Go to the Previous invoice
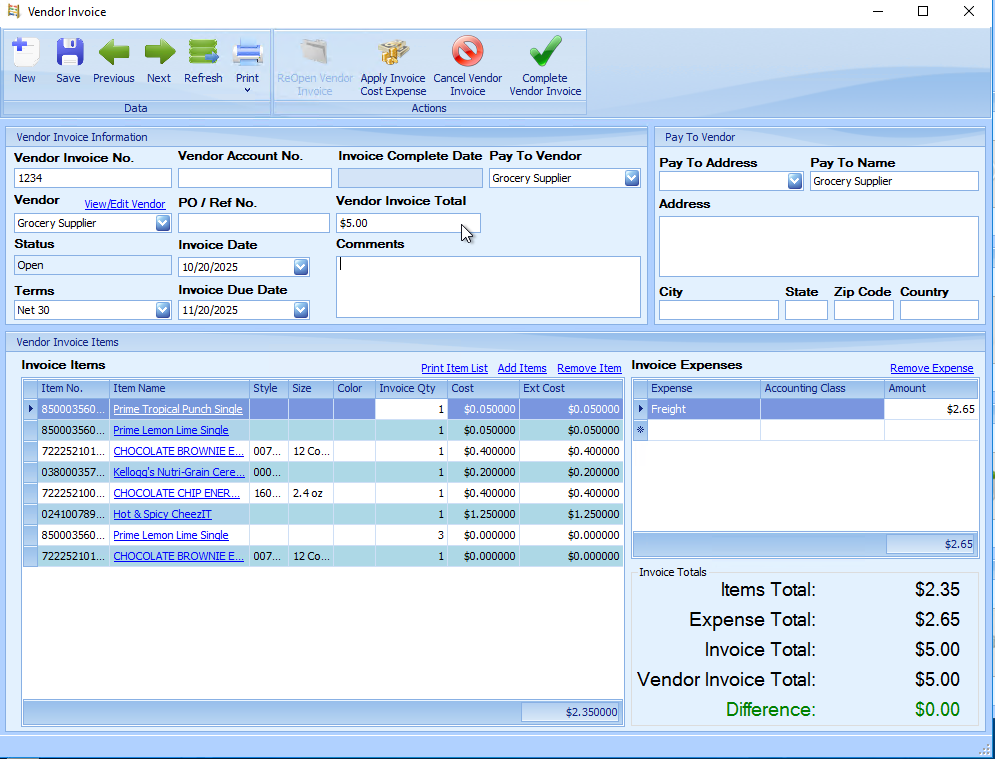Image resolution: width=995 pixels, height=759 pixels. pyautogui.click(x=113, y=53)
